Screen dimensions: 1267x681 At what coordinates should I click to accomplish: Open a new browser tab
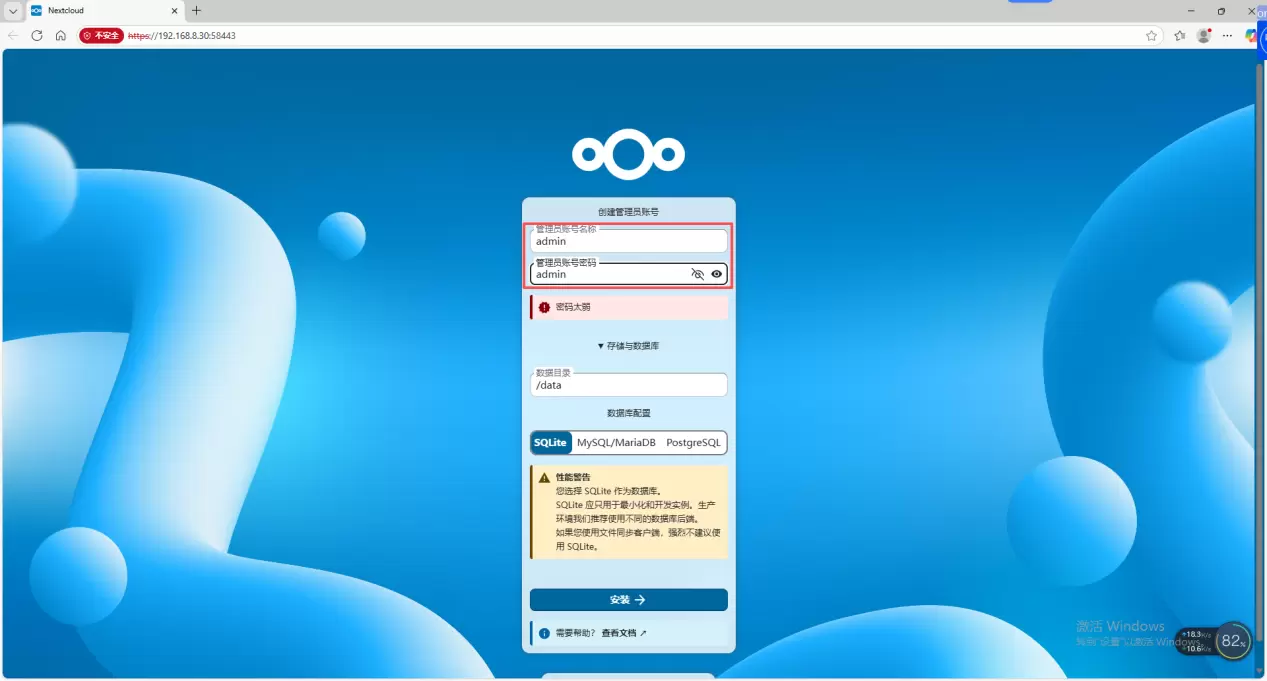pos(196,10)
